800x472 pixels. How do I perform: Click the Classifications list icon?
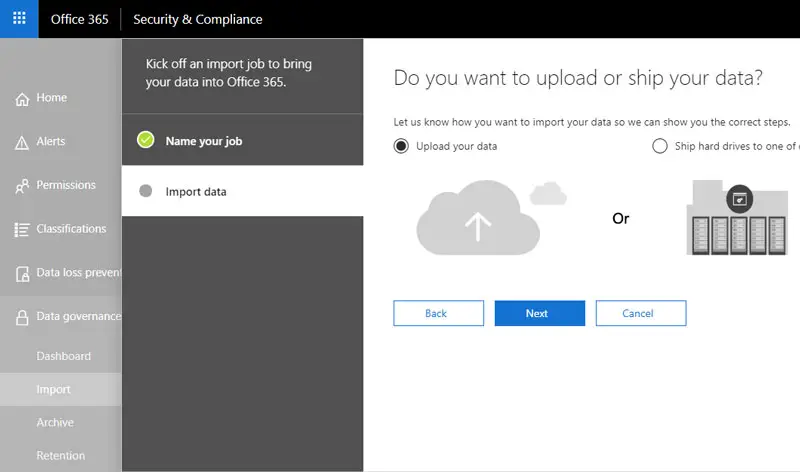click(x=21, y=230)
